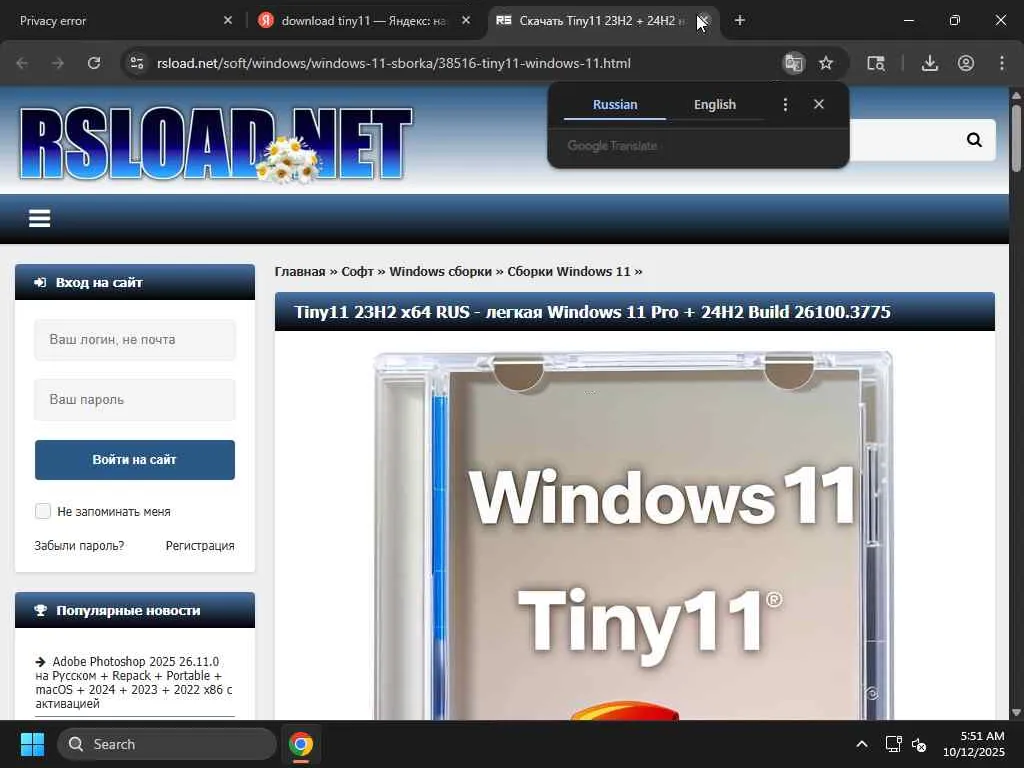Close the Privacy error tab
The width and height of the screenshot is (1024, 768).
[x=228, y=21]
